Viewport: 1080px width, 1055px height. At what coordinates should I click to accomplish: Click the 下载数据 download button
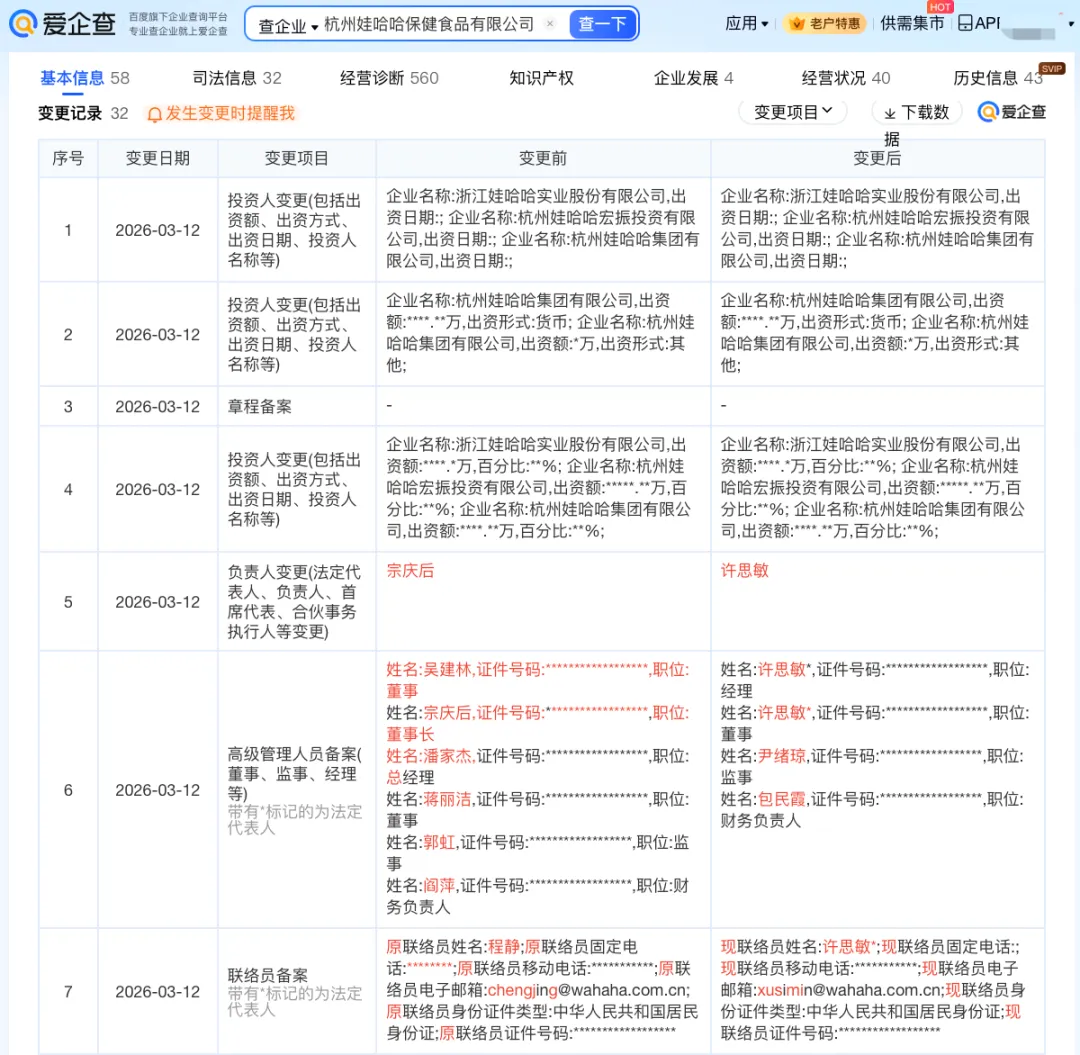917,112
